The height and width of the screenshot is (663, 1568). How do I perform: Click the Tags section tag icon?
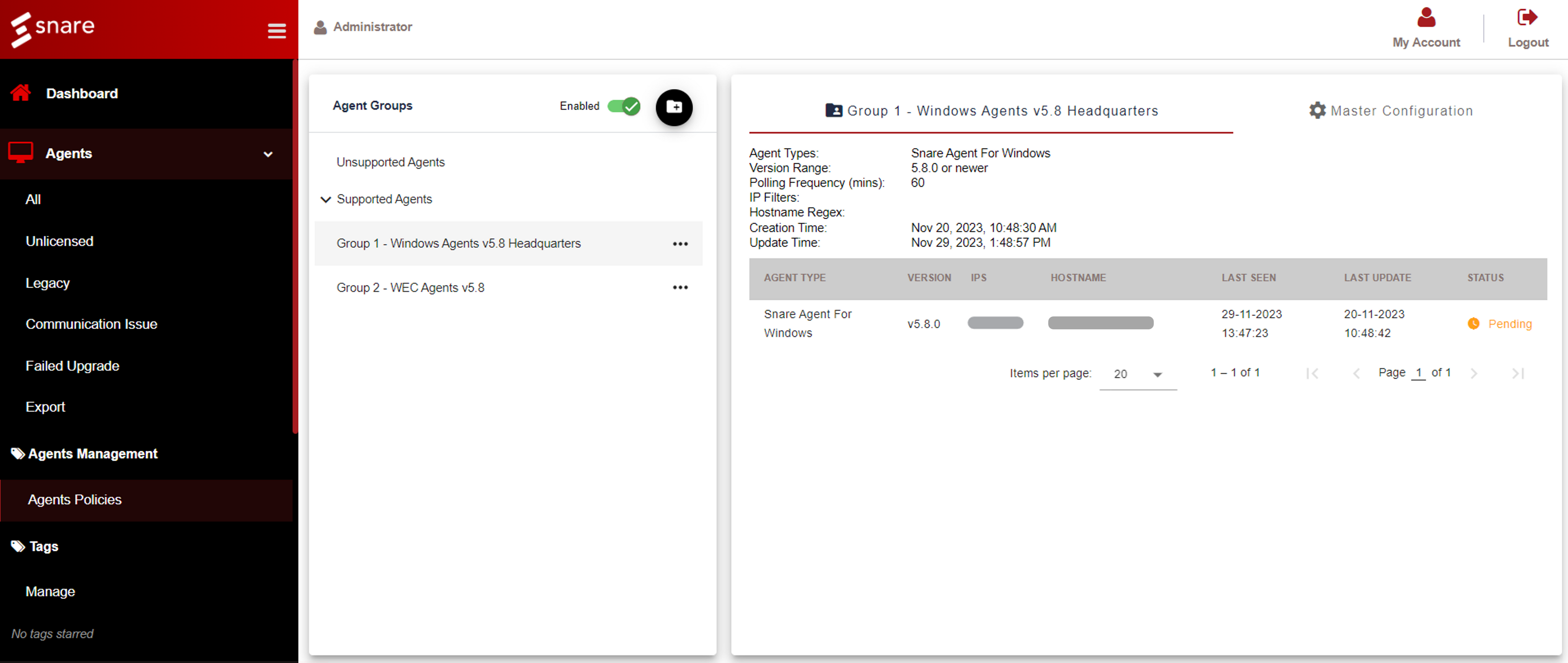tap(18, 546)
